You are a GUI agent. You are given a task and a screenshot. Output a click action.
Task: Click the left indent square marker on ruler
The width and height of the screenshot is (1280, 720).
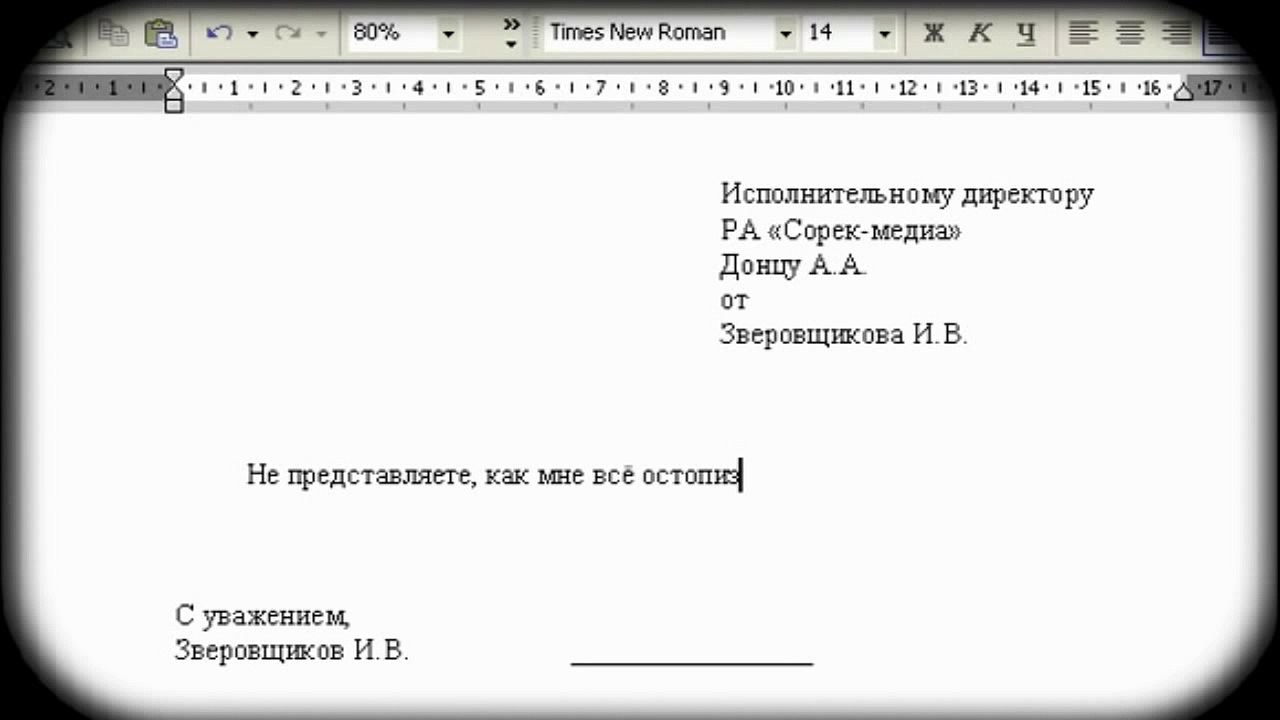pos(174,105)
